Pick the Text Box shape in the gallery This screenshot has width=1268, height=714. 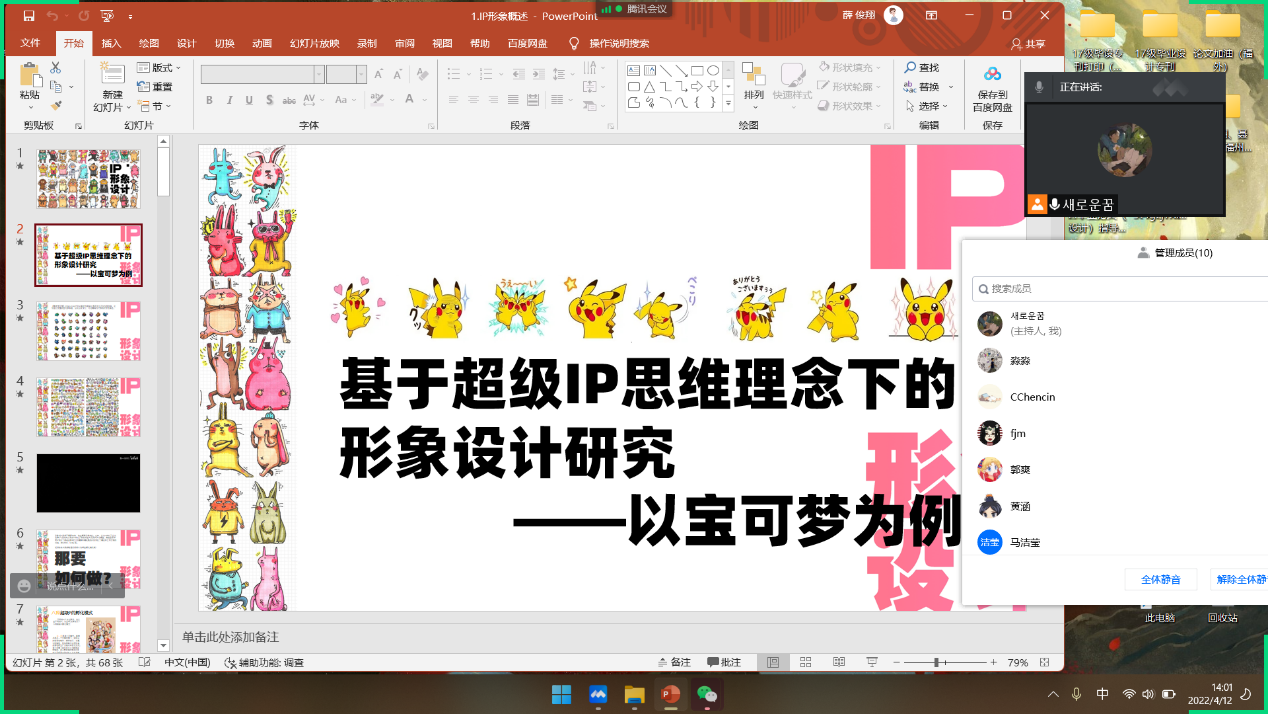tap(634, 70)
